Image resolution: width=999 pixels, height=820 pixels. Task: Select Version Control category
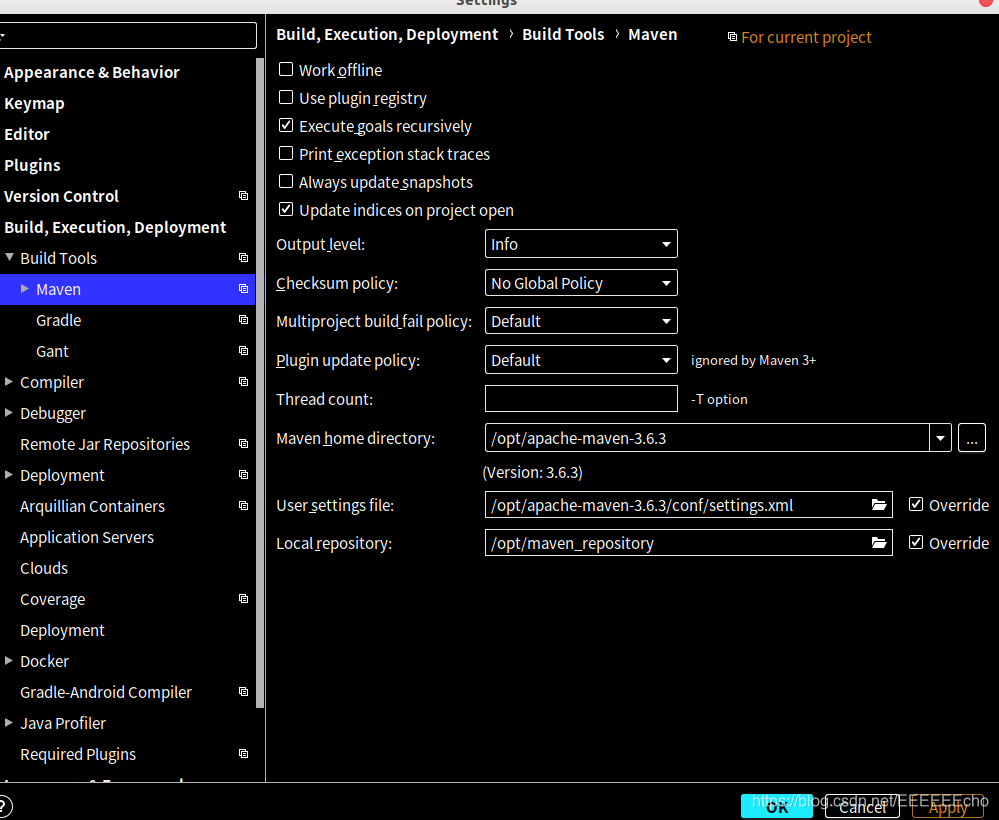tap(61, 196)
